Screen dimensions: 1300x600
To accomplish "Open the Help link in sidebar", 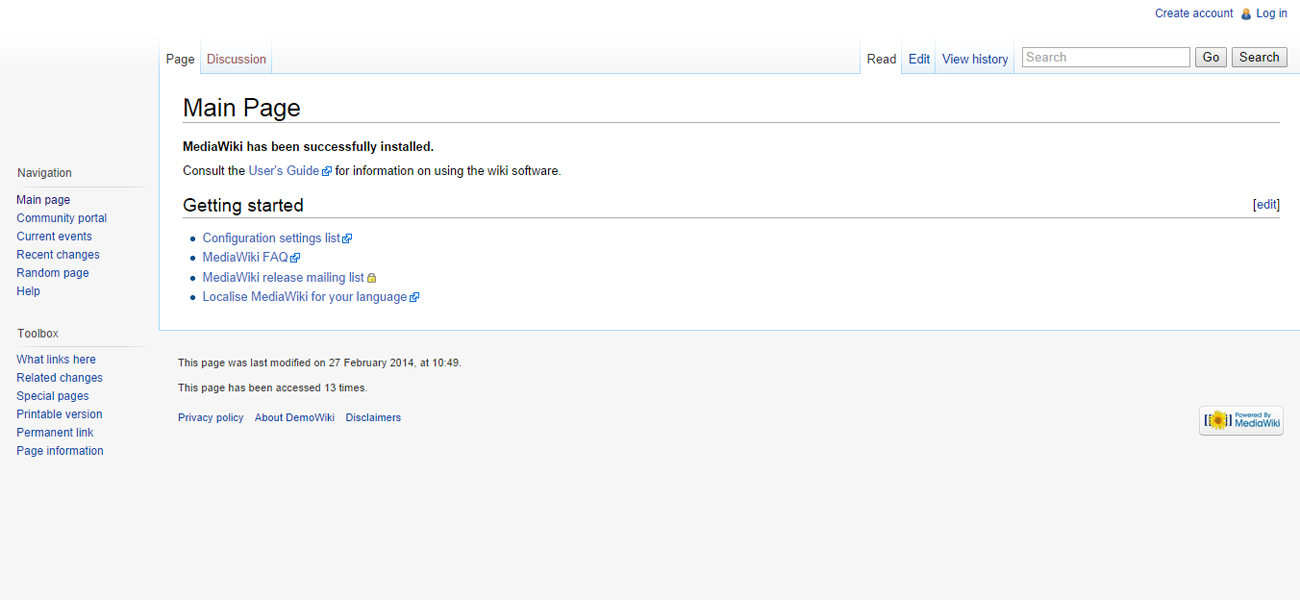I will pyautogui.click(x=28, y=291).
